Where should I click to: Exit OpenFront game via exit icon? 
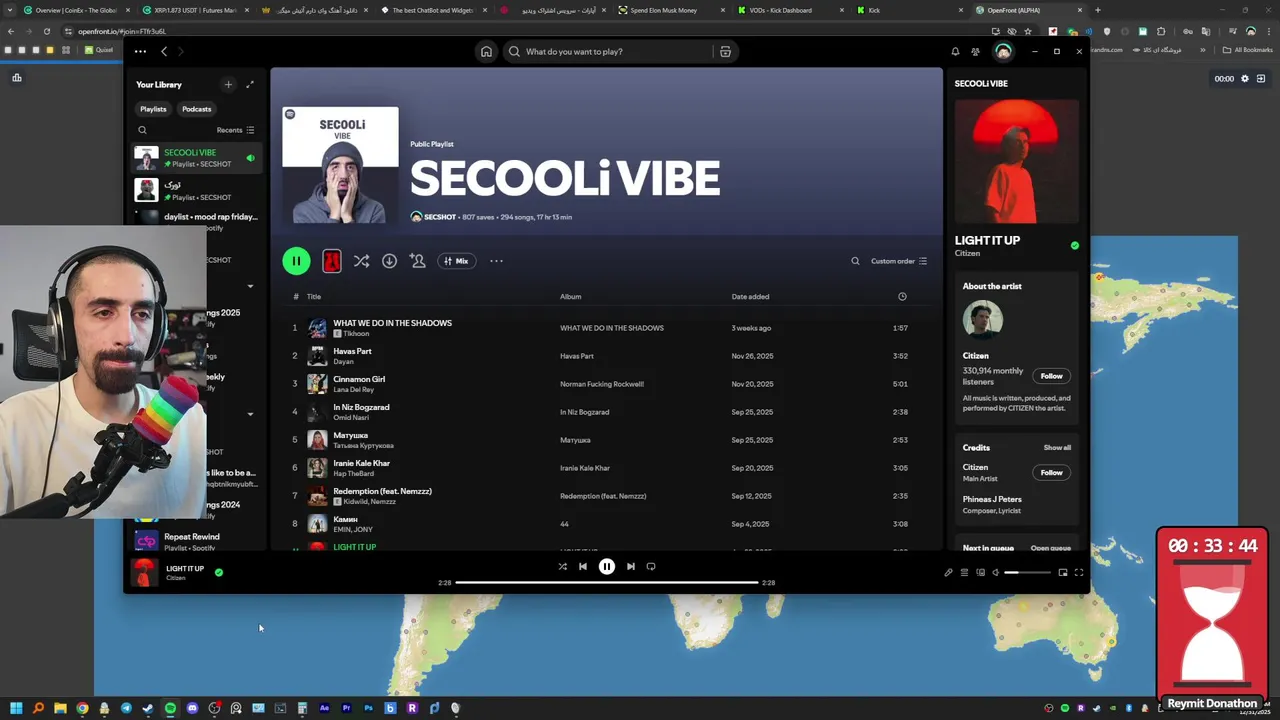pyautogui.click(x=1261, y=78)
